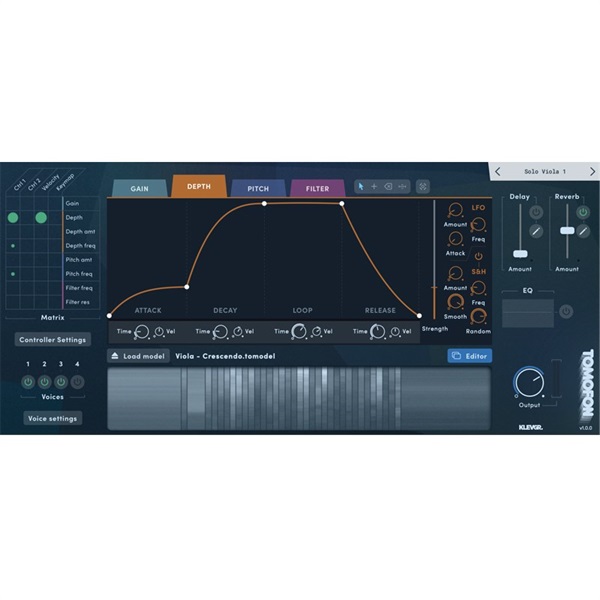The height and width of the screenshot is (600, 600).
Task: Go to next preset with right chevron
Action: click(x=592, y=171)
